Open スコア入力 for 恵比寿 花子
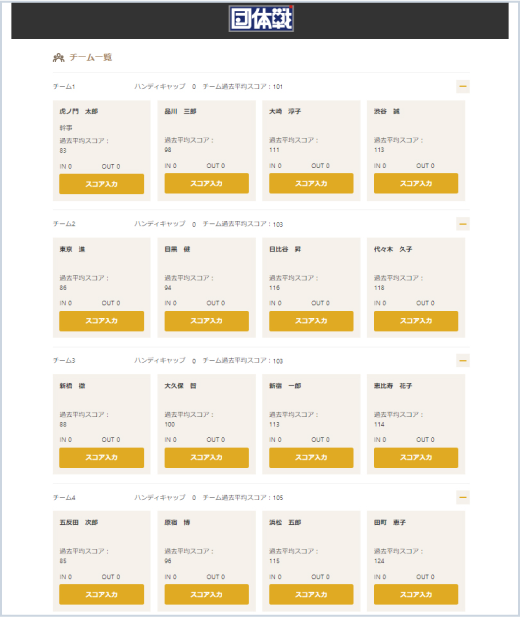The image size is (520, 617). [x=416, y=457]
